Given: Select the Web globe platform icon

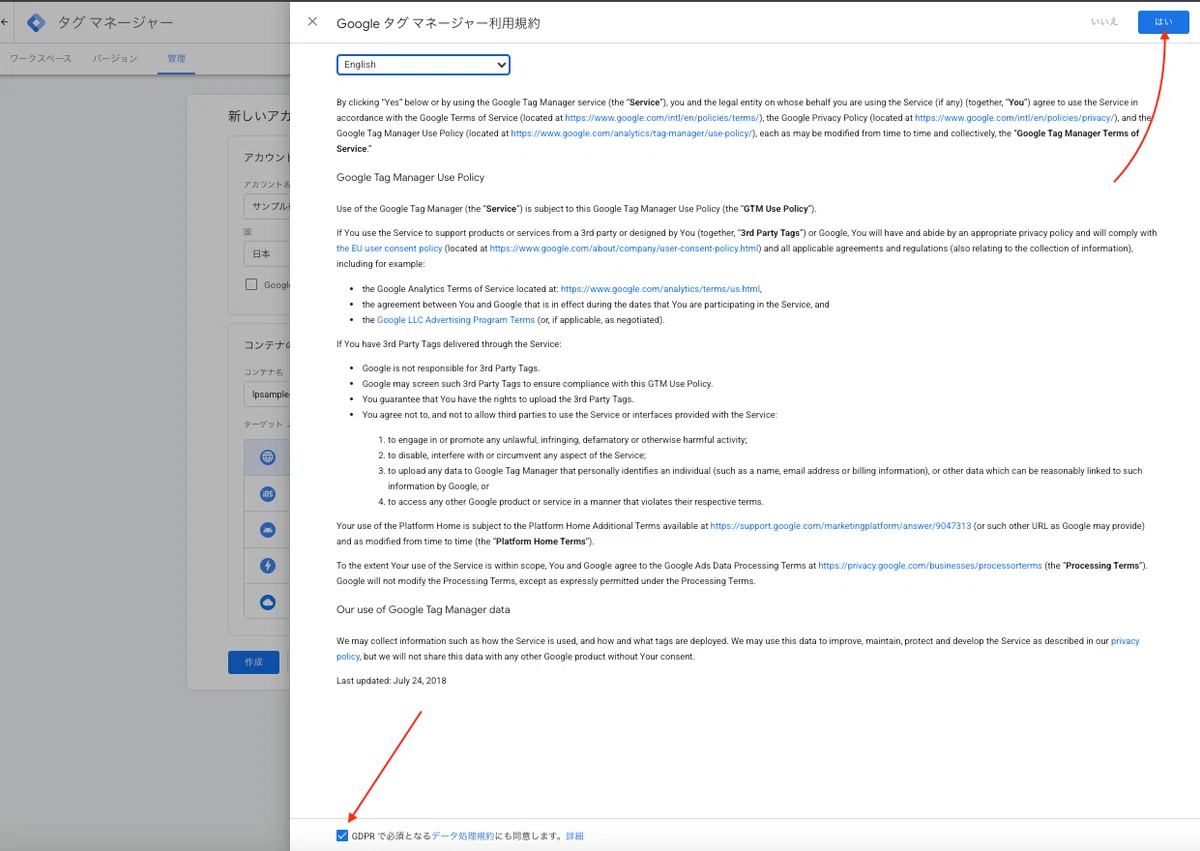Looking at the screenshot, I should click(x=267, y=457).
